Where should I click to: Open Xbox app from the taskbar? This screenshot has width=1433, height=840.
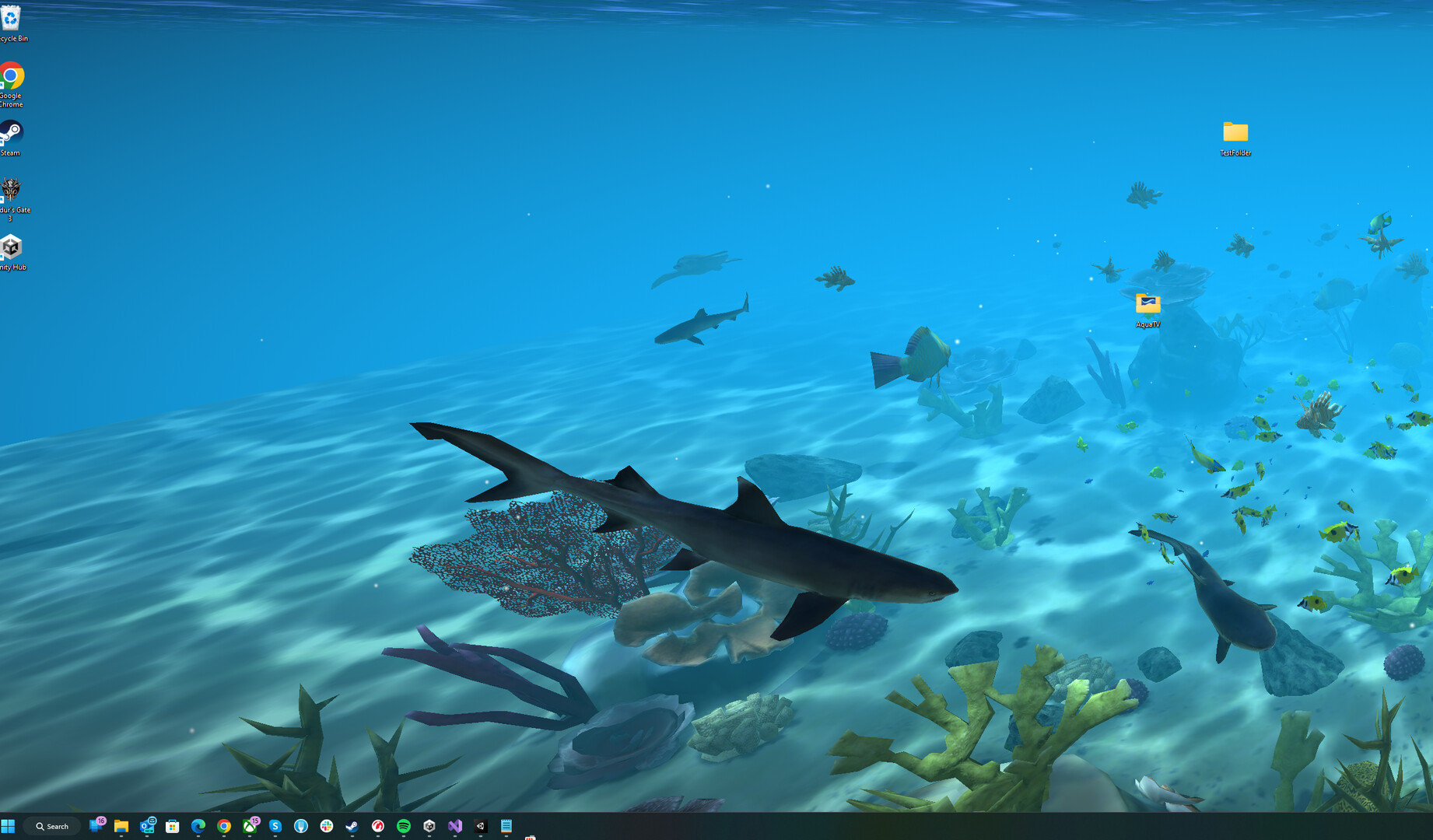pyautogui.click(x=250, y=826)
